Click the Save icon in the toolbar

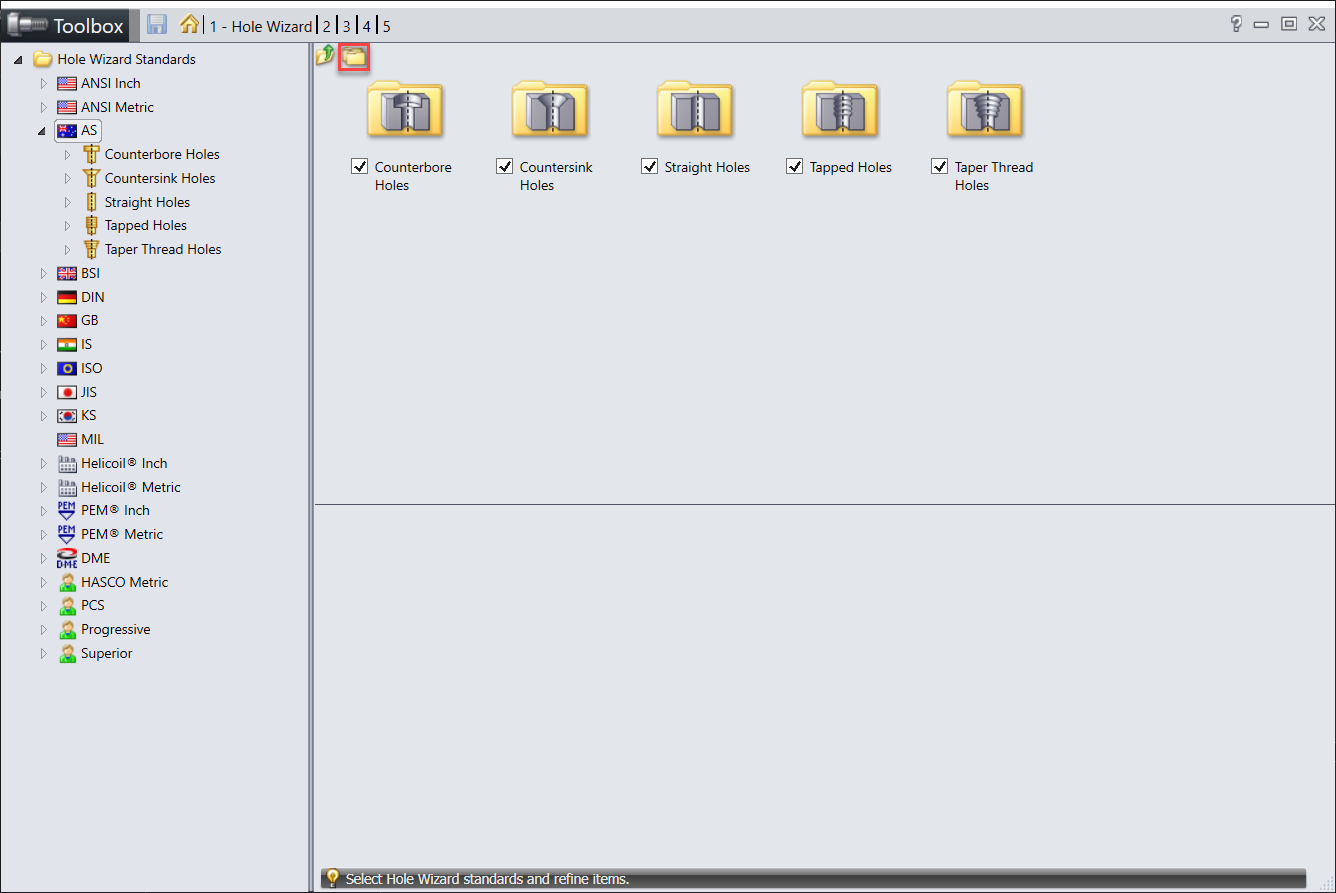pos(157,25)
